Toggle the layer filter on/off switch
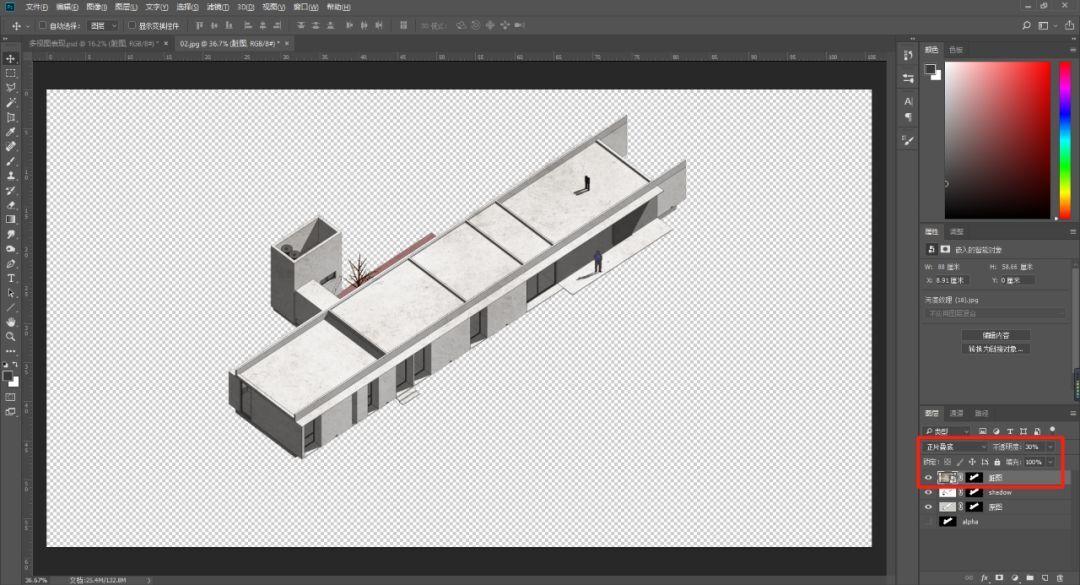1080x585 pixels. (x=1052, y=430)
